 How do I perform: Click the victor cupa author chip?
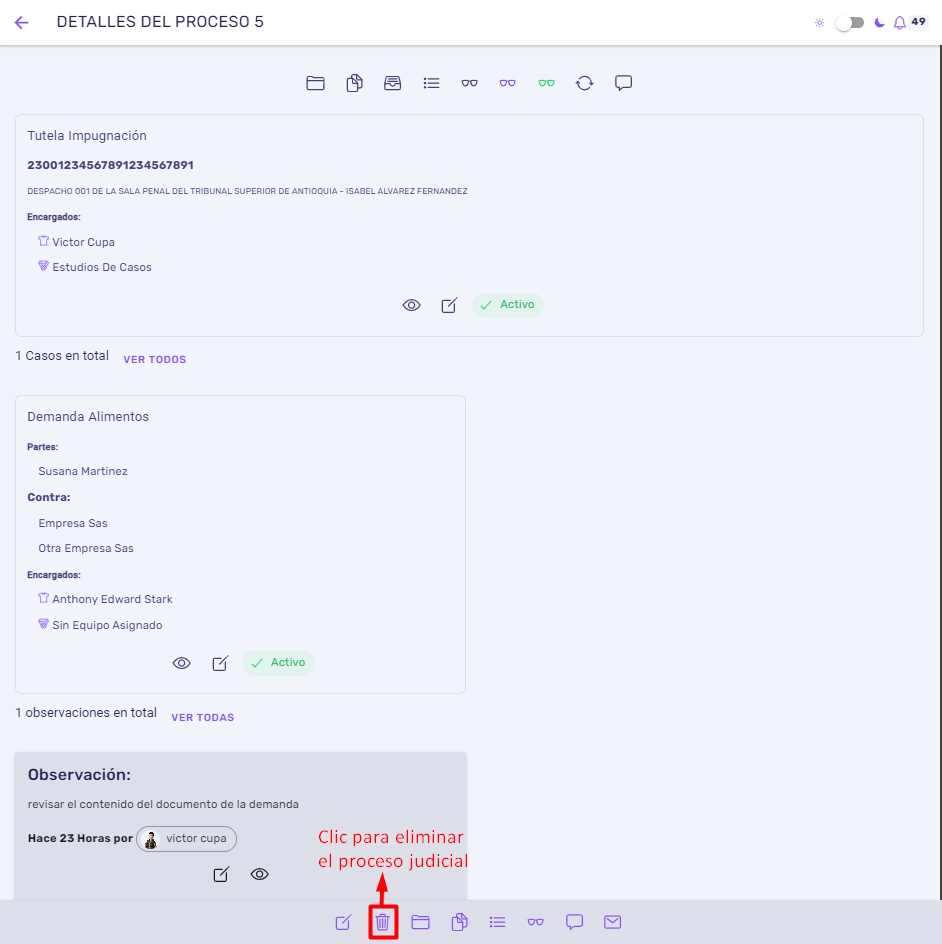(x=187, y=839)
